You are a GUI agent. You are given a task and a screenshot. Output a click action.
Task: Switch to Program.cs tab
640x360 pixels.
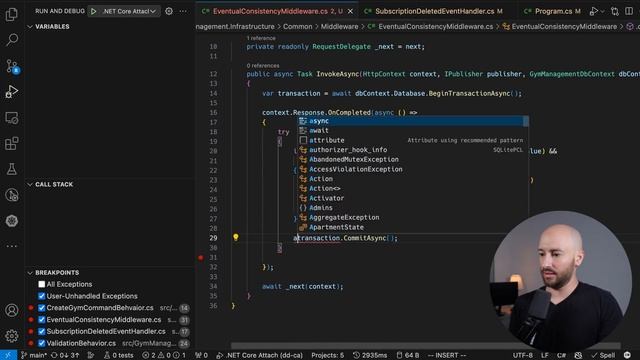(x=553, y=11)
